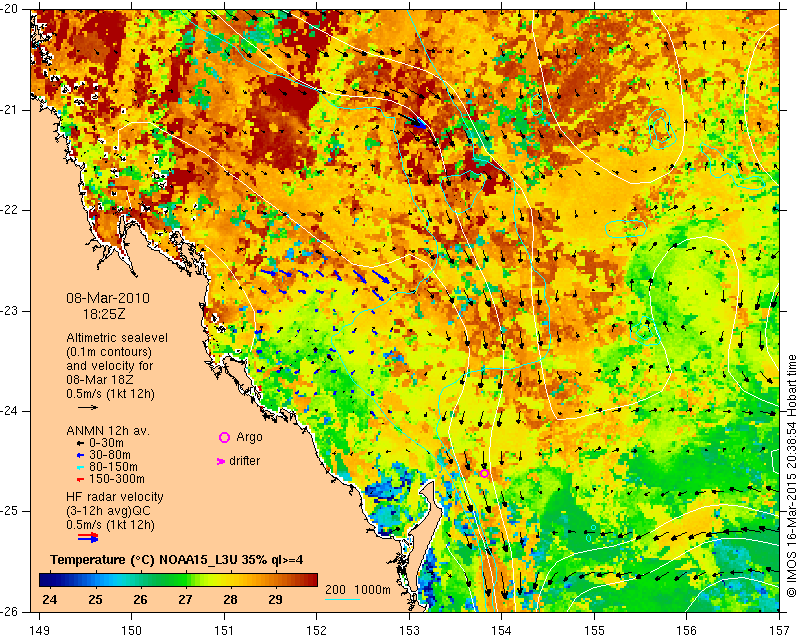Click the 'HF radar velocity' text
The height and width of the screenshot is (640, 800).
pos(115,497)
